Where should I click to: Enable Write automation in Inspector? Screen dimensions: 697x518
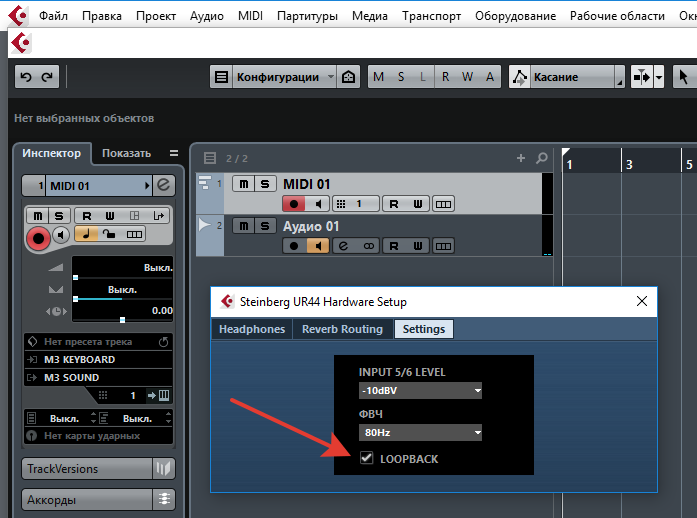(x=110, y=216)
